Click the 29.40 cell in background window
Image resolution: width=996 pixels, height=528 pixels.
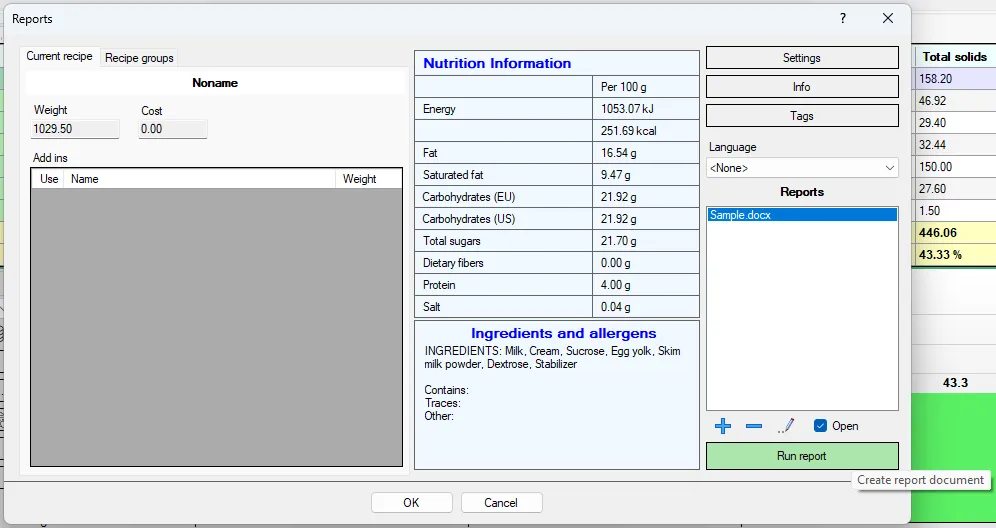pos(954,123)
